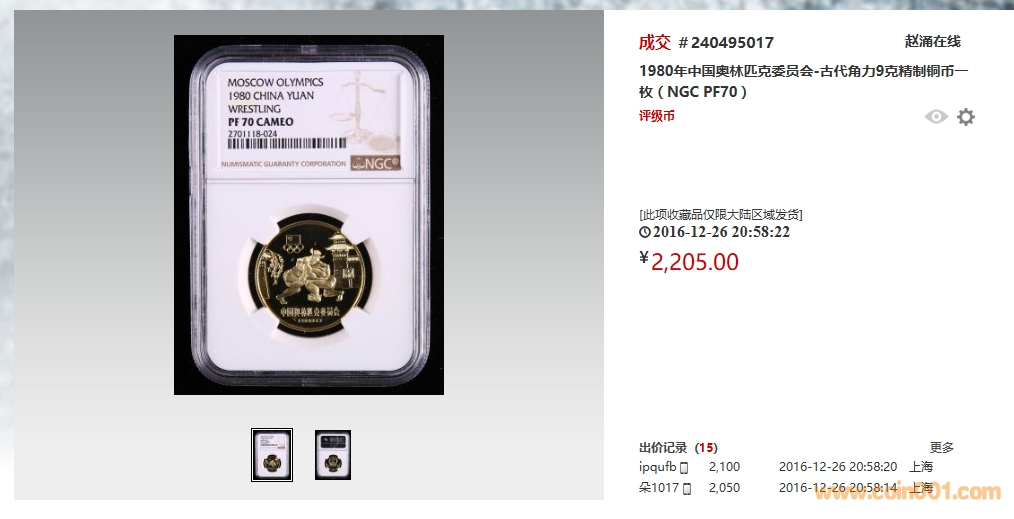Expand bid records with 更多

[942, 447]
